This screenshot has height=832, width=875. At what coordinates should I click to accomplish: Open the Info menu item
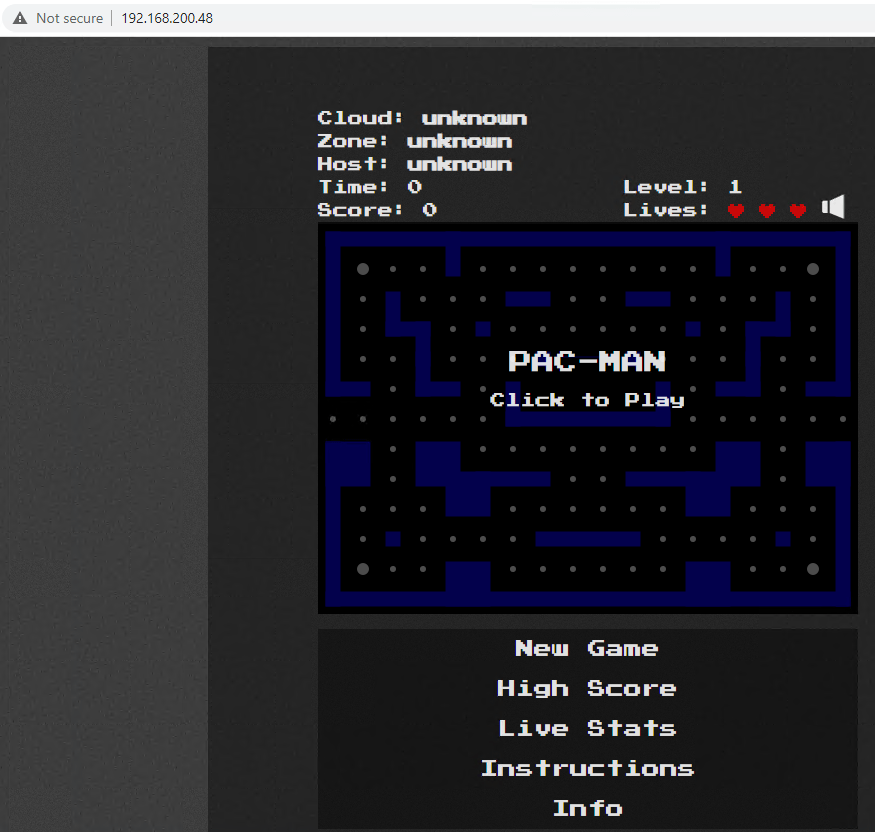pos(588,808)
